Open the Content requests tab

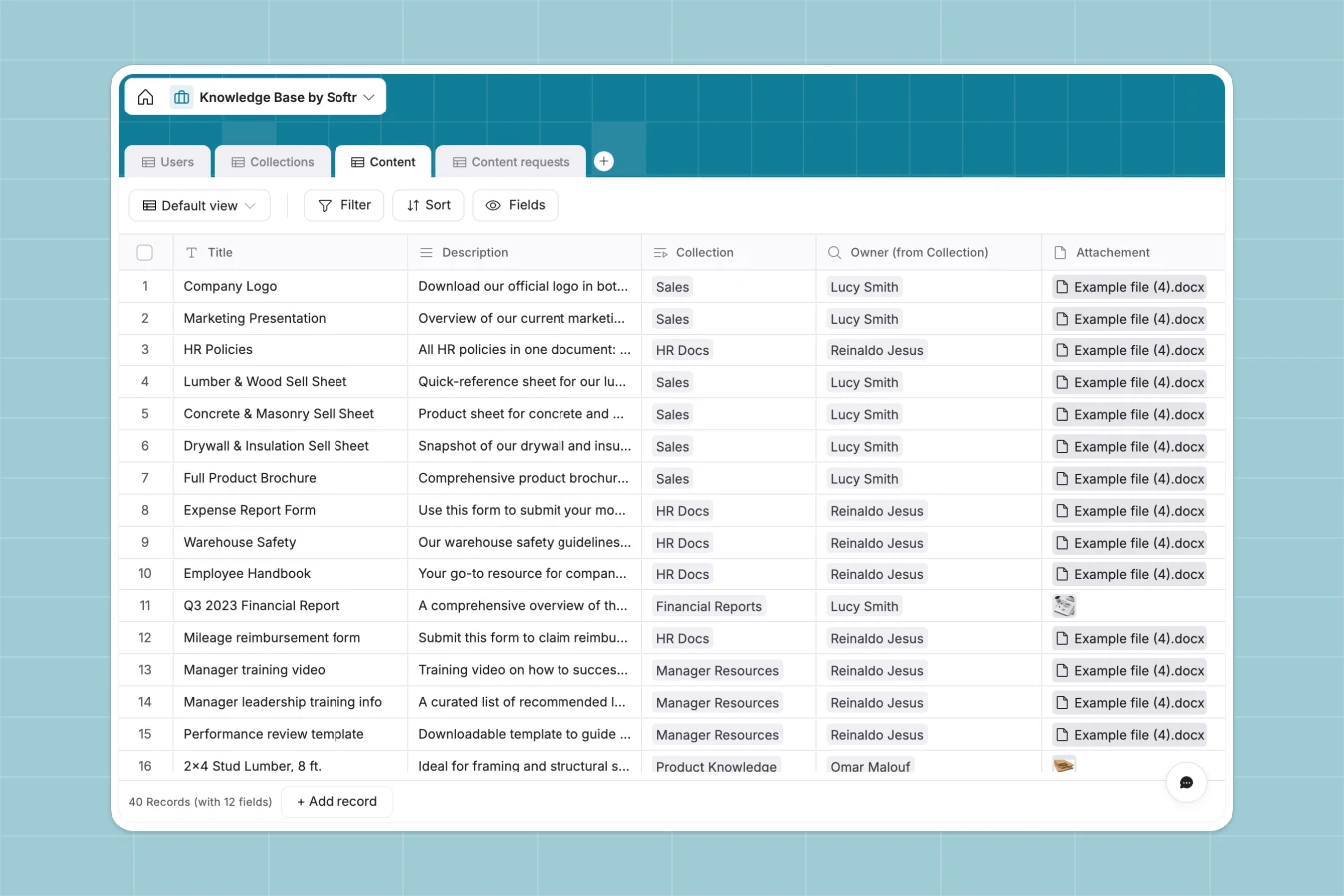point(511,161)
